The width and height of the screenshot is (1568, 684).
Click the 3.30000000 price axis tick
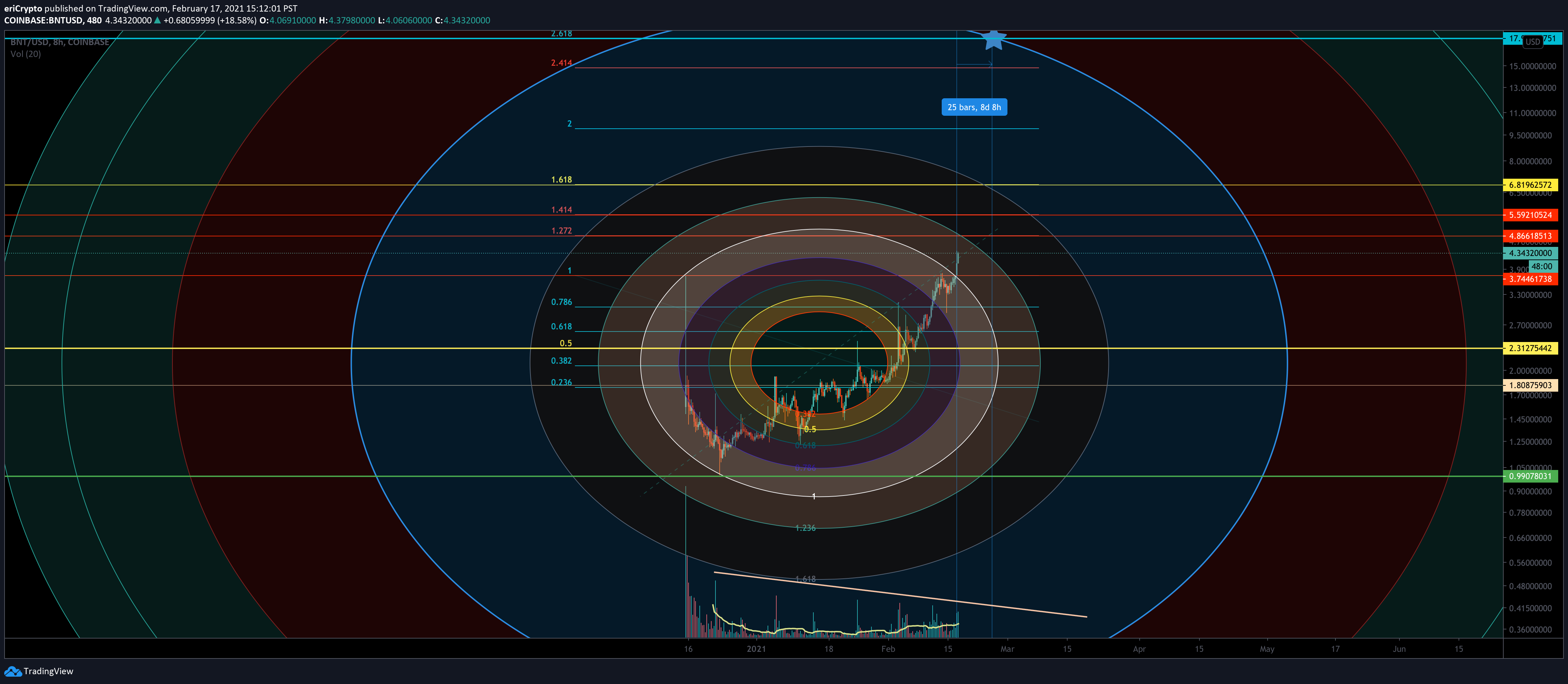click(1530, 295)
